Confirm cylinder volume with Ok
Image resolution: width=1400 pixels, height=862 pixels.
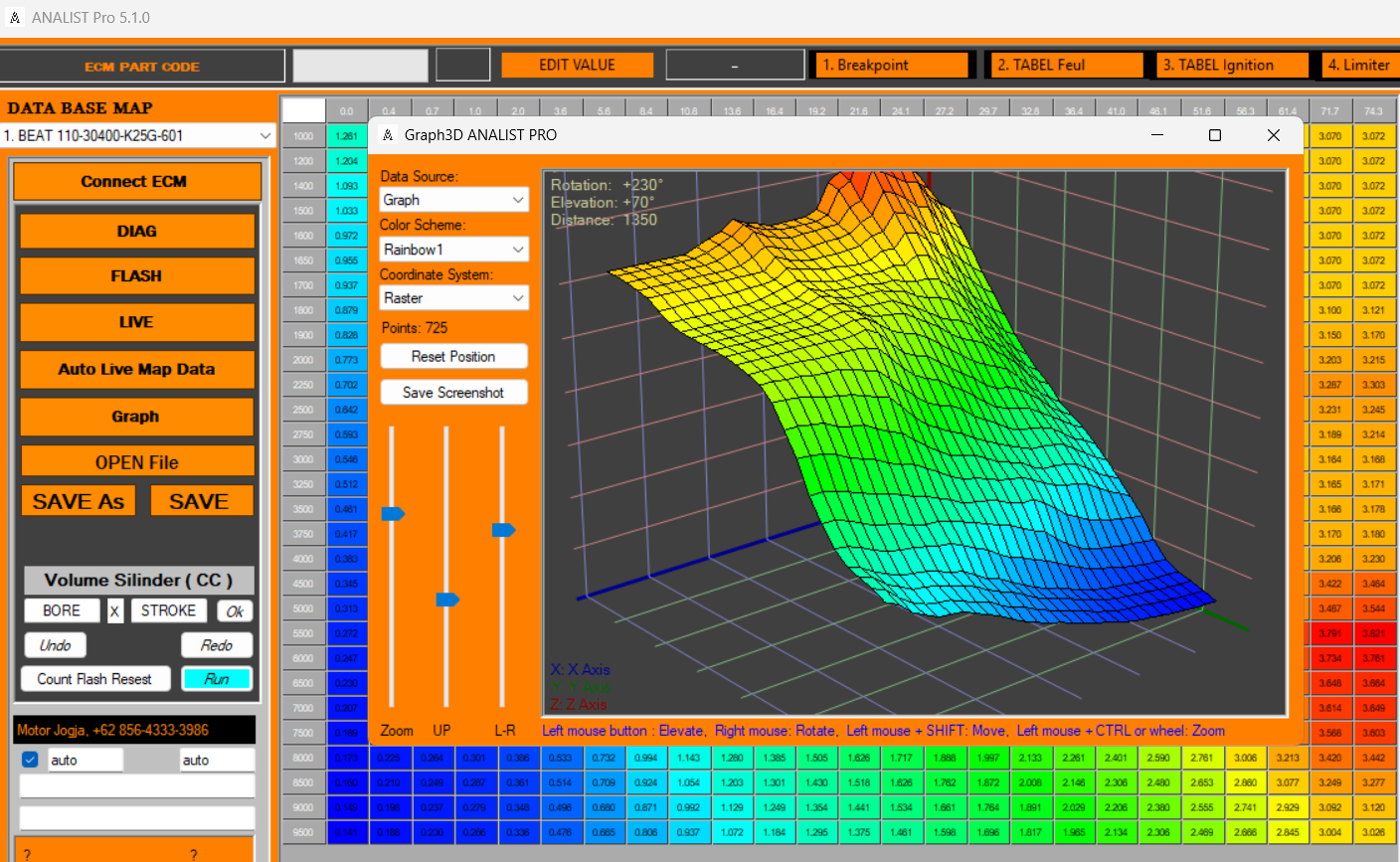235,611
